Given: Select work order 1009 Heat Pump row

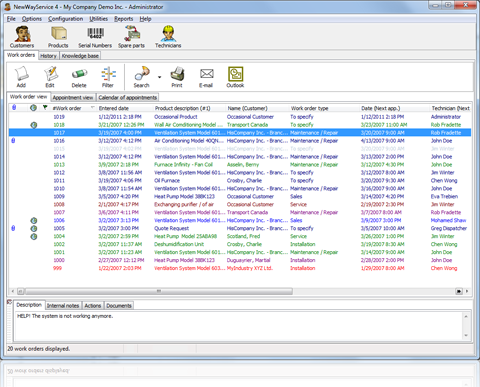Looking at the screenshot, I should pos(240,197).
